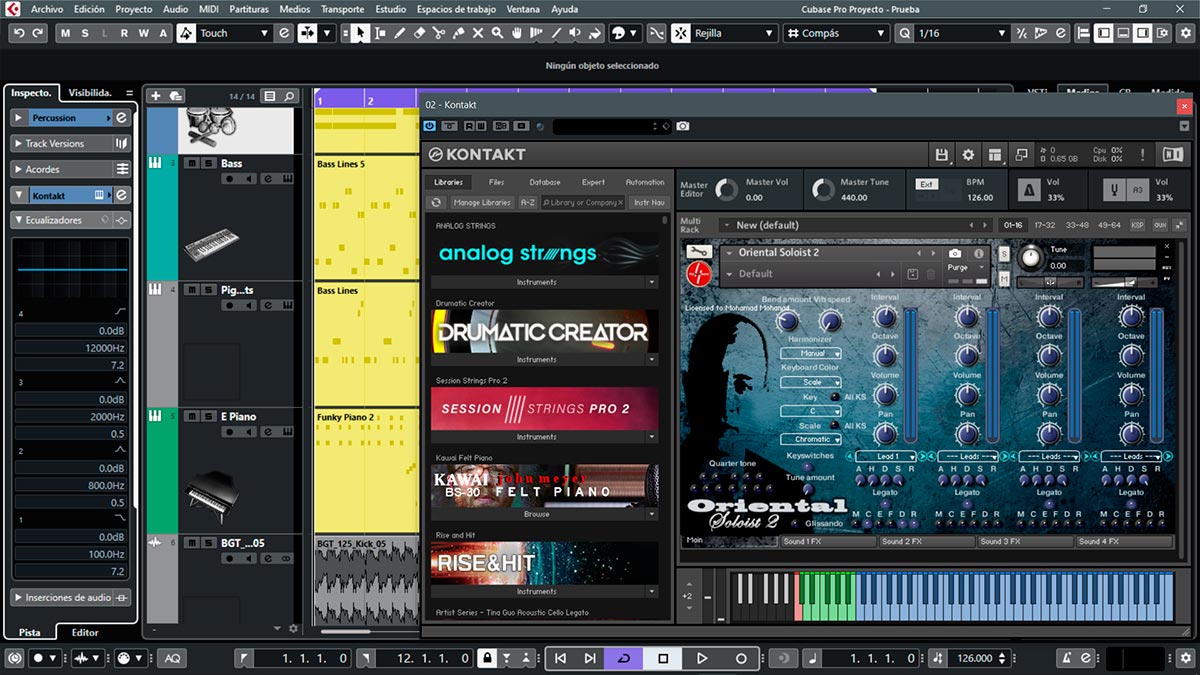Open Touch automation mode dropdown
Viewport: 1200px width, 675px height.
234,33
